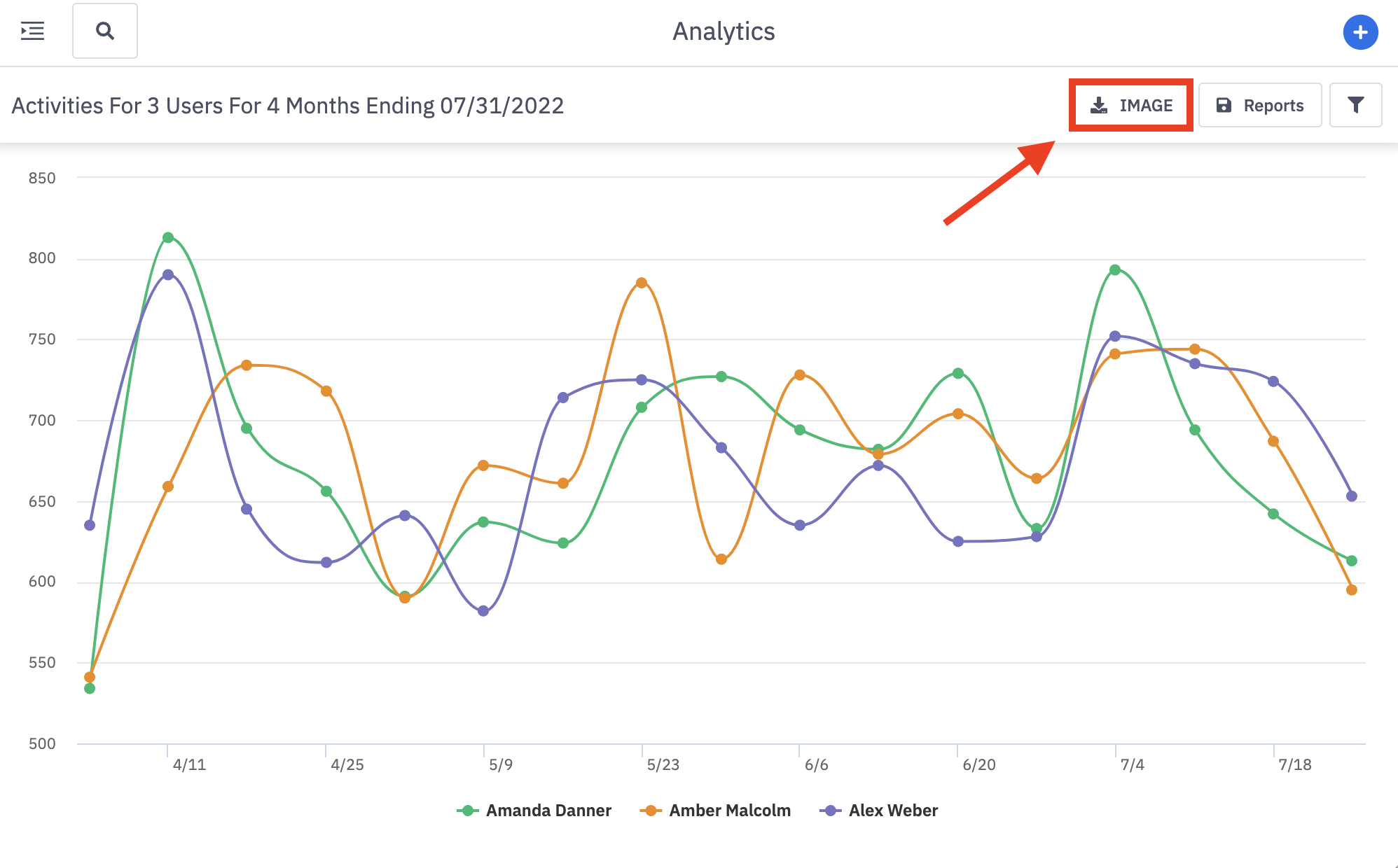Toggle Amber Malcolm series in legend
The image size is (1398, 868).
click(729, 811)
